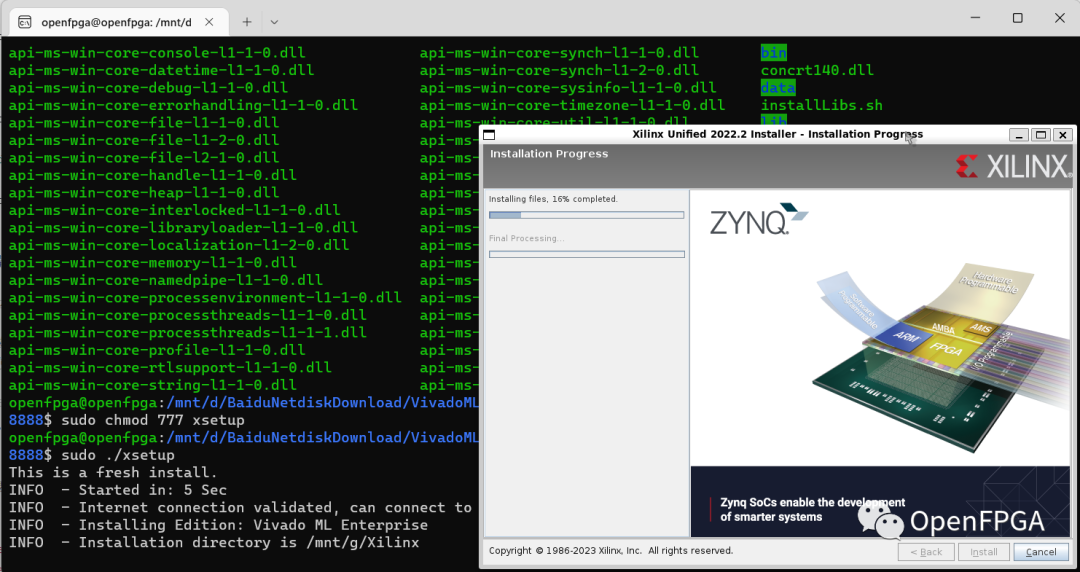The width and height of the screenshot is (1080, 572).
Task: Click 'api-ms-win-core-datetime-l1-1-0.dll' in terminal
Action: pyautogui.click(x=161, y=70)
